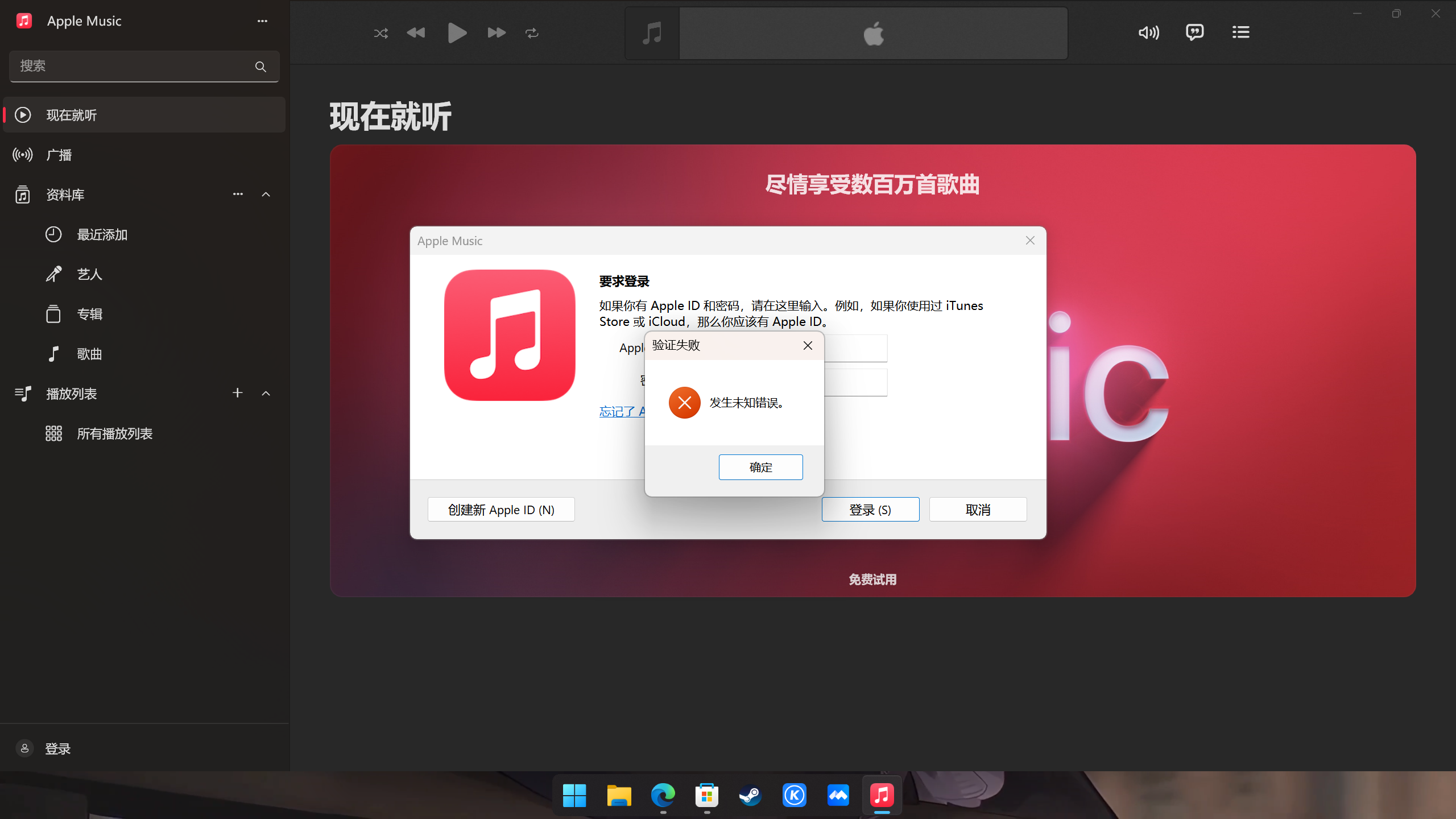
Task: Open 最近添加 in the library
Action: pyautogui.click(x=102, y=234)
